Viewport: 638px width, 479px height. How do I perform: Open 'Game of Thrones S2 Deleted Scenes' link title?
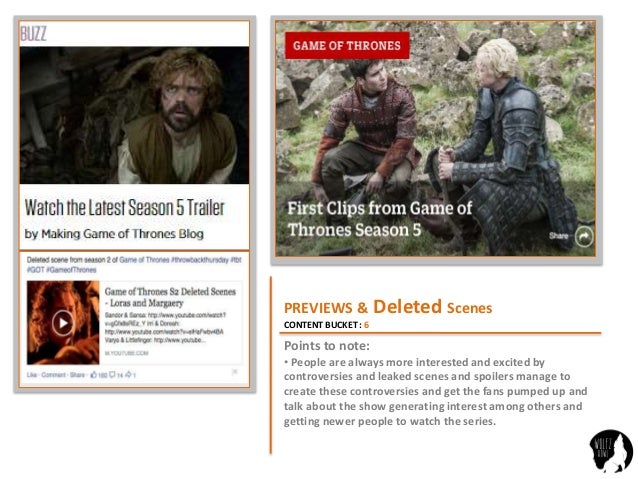click(x=170, y=297)
